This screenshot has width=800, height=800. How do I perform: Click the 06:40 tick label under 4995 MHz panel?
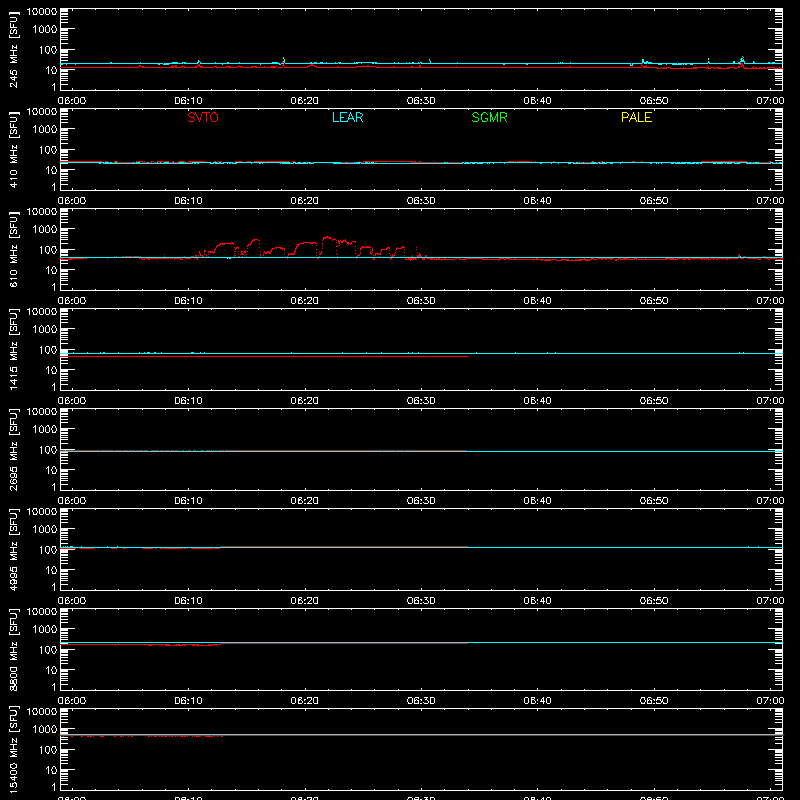[537, 601]
